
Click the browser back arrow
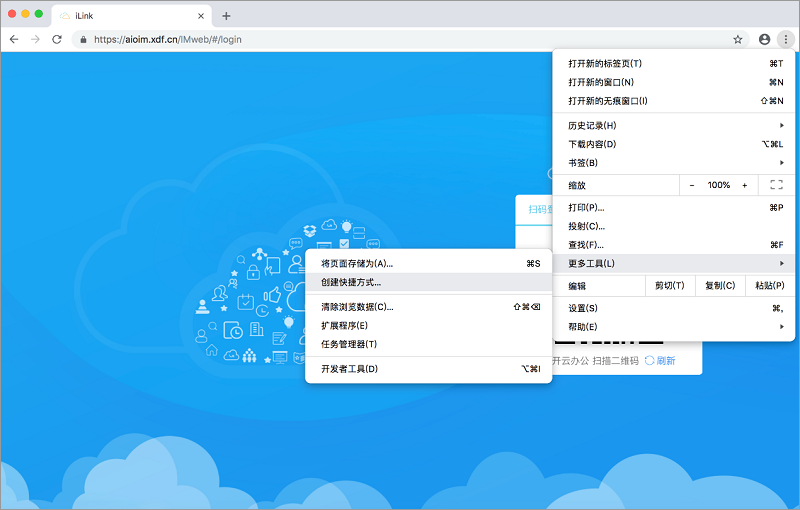coord(14,39)
